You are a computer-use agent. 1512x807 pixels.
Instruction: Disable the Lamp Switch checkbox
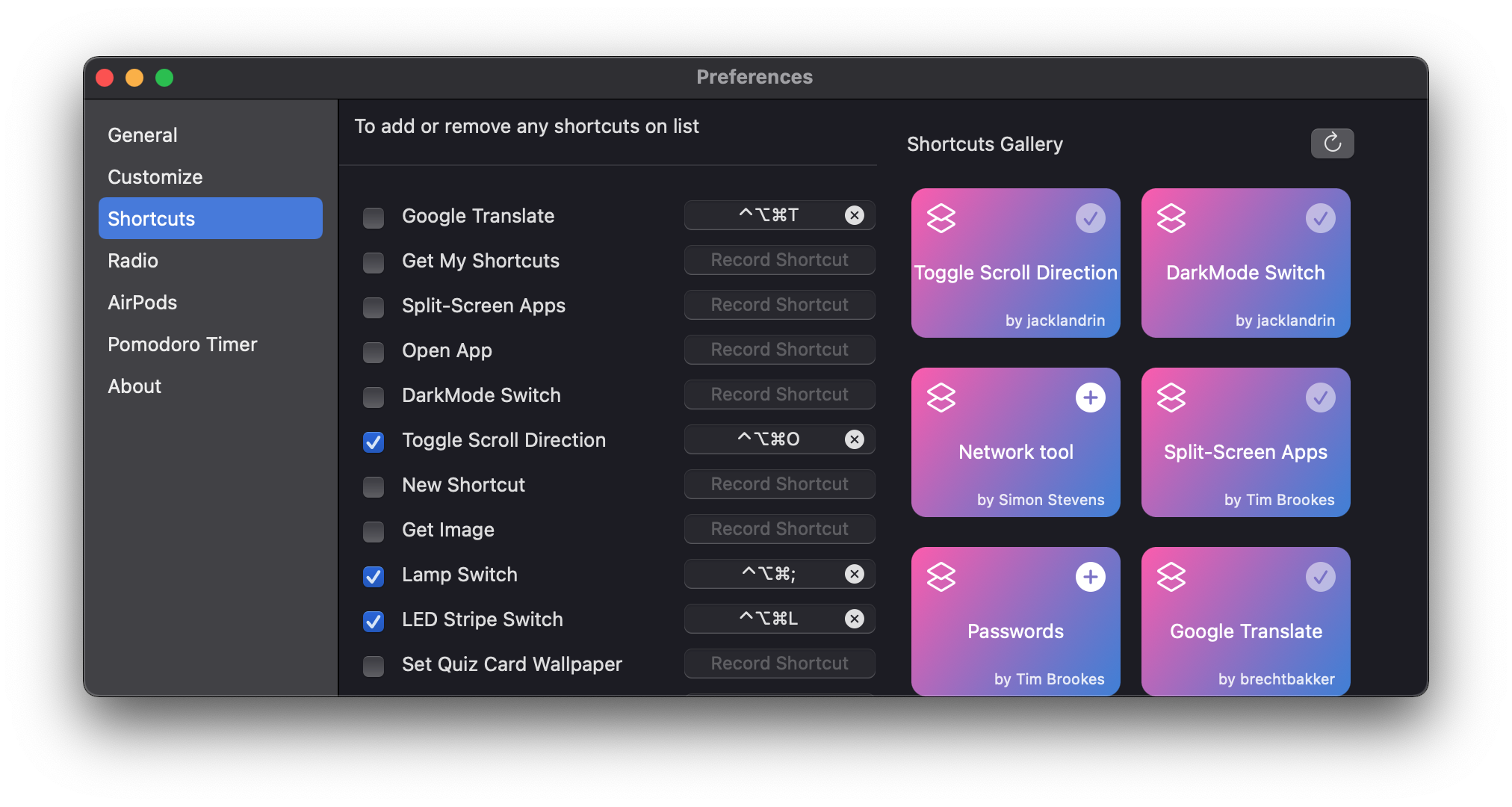tap(374, 574)
